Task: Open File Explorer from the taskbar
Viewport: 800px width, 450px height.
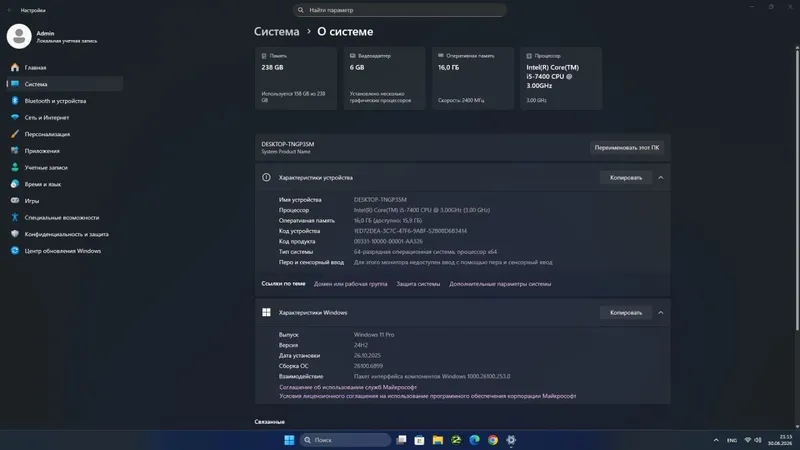Action: [x=438, y=440]
